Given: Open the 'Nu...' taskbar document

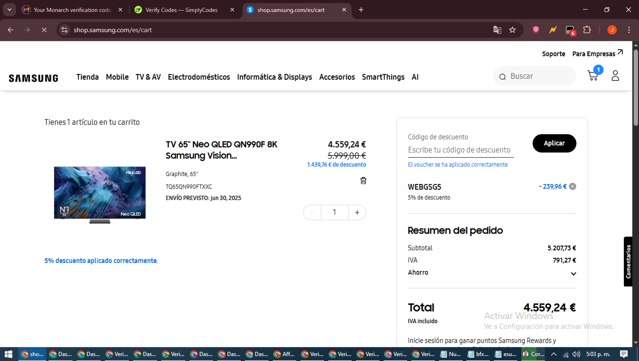Looking at the screenshot, I should pos(450,354).
